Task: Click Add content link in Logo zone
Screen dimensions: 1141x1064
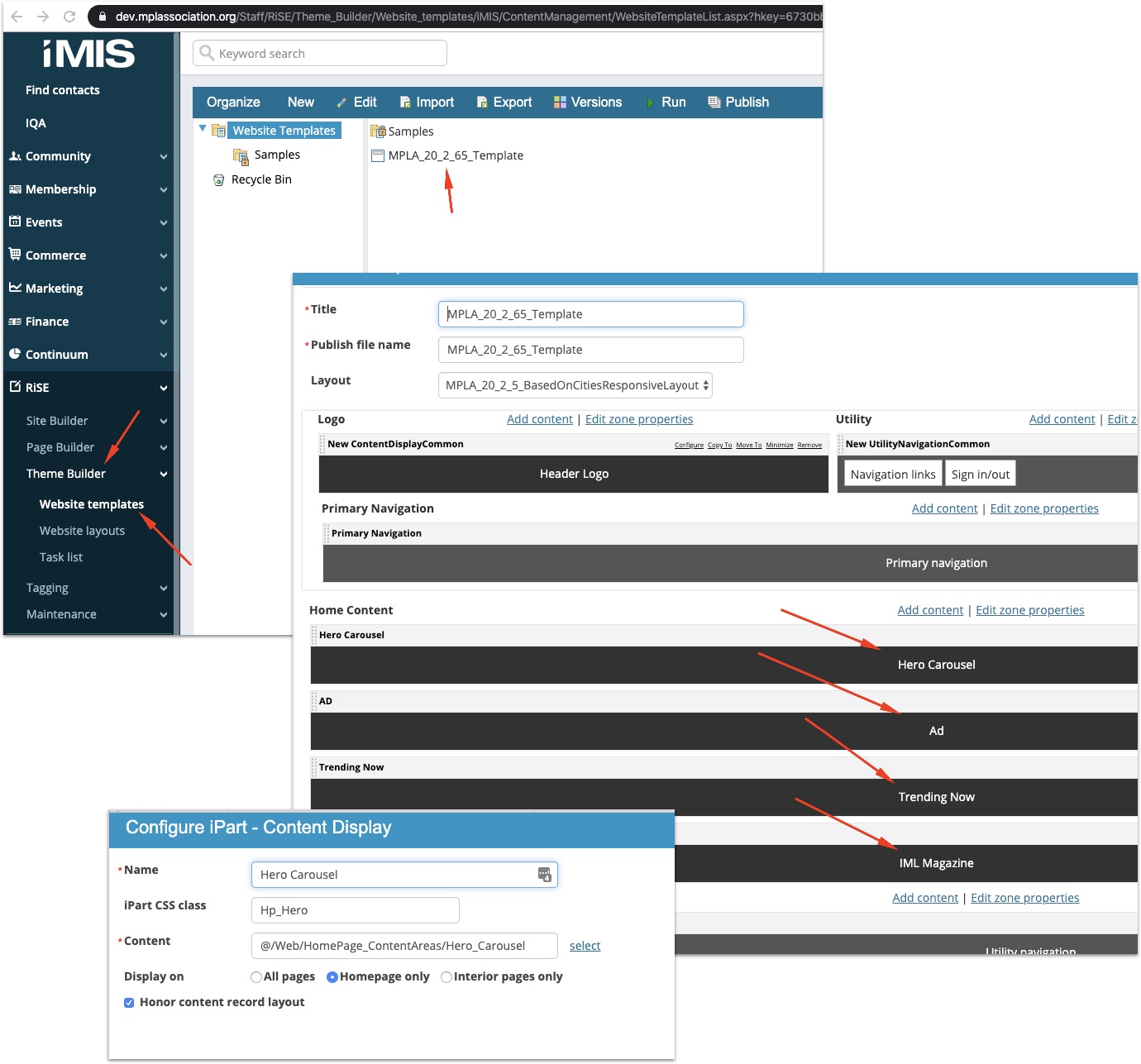Action: point(540,419)
